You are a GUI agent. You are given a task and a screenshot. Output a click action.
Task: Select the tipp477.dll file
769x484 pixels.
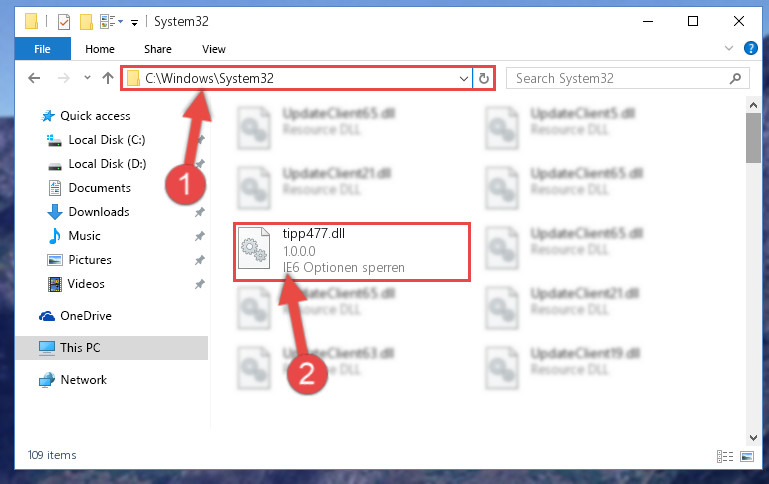pyautogui.click(x=352, y=252)
